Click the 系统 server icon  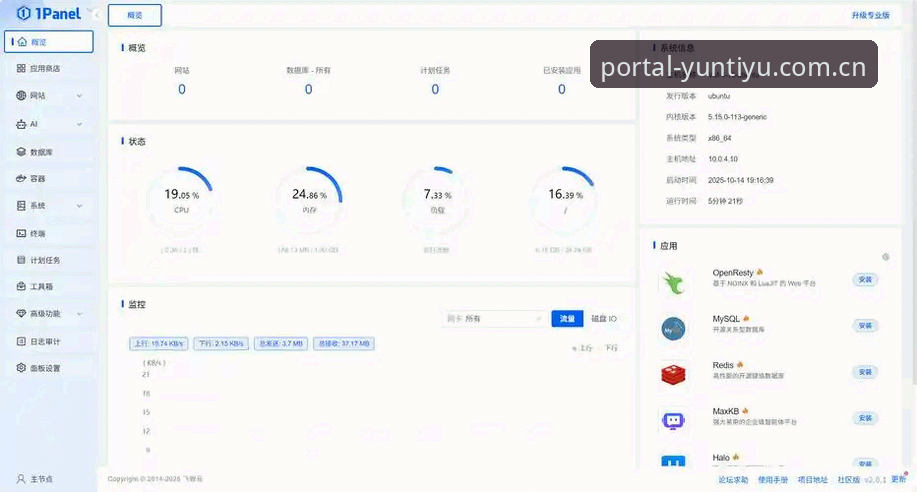(x=21, y=205)
